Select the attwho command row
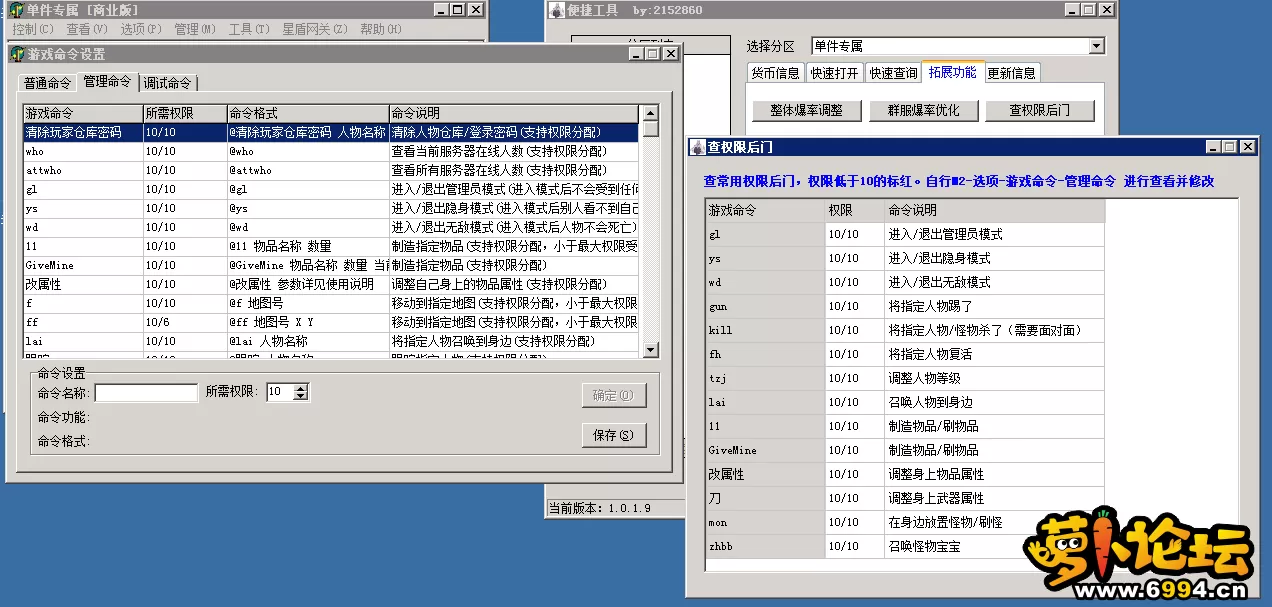1272x607 pixels. pos(330,170)
